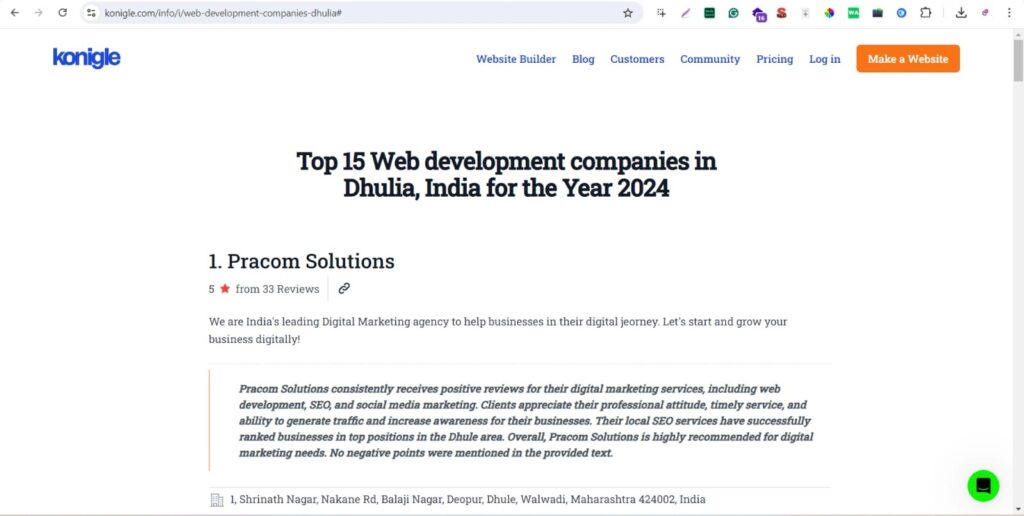This screenshot has height=516, width=1024.
Task: Click the browser forward arrow
Action: coord(39,12)
